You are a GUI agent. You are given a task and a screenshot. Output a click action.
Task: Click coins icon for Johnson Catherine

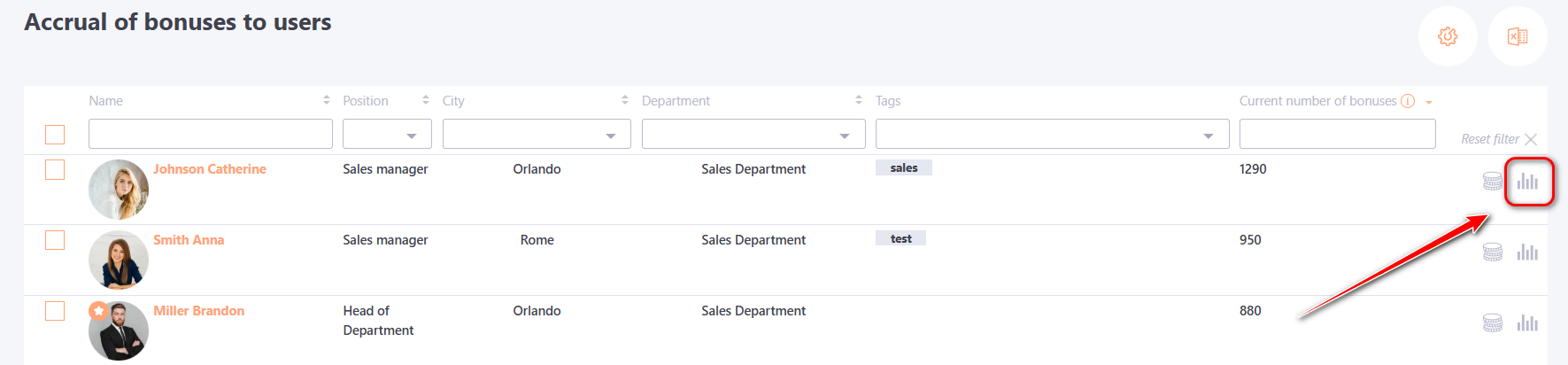pos(1493,182)
